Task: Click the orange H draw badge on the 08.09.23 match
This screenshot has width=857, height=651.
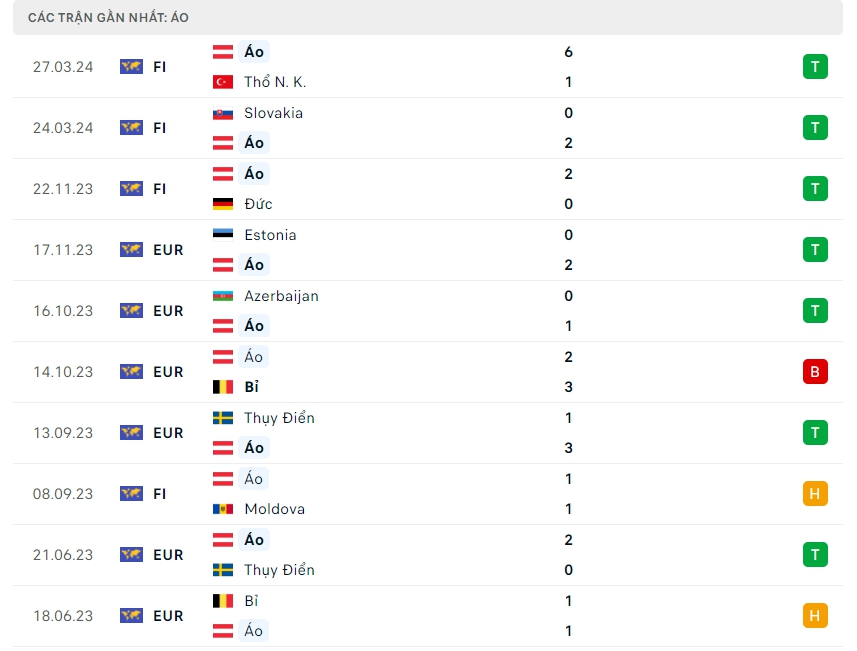Action: point(815,494)
